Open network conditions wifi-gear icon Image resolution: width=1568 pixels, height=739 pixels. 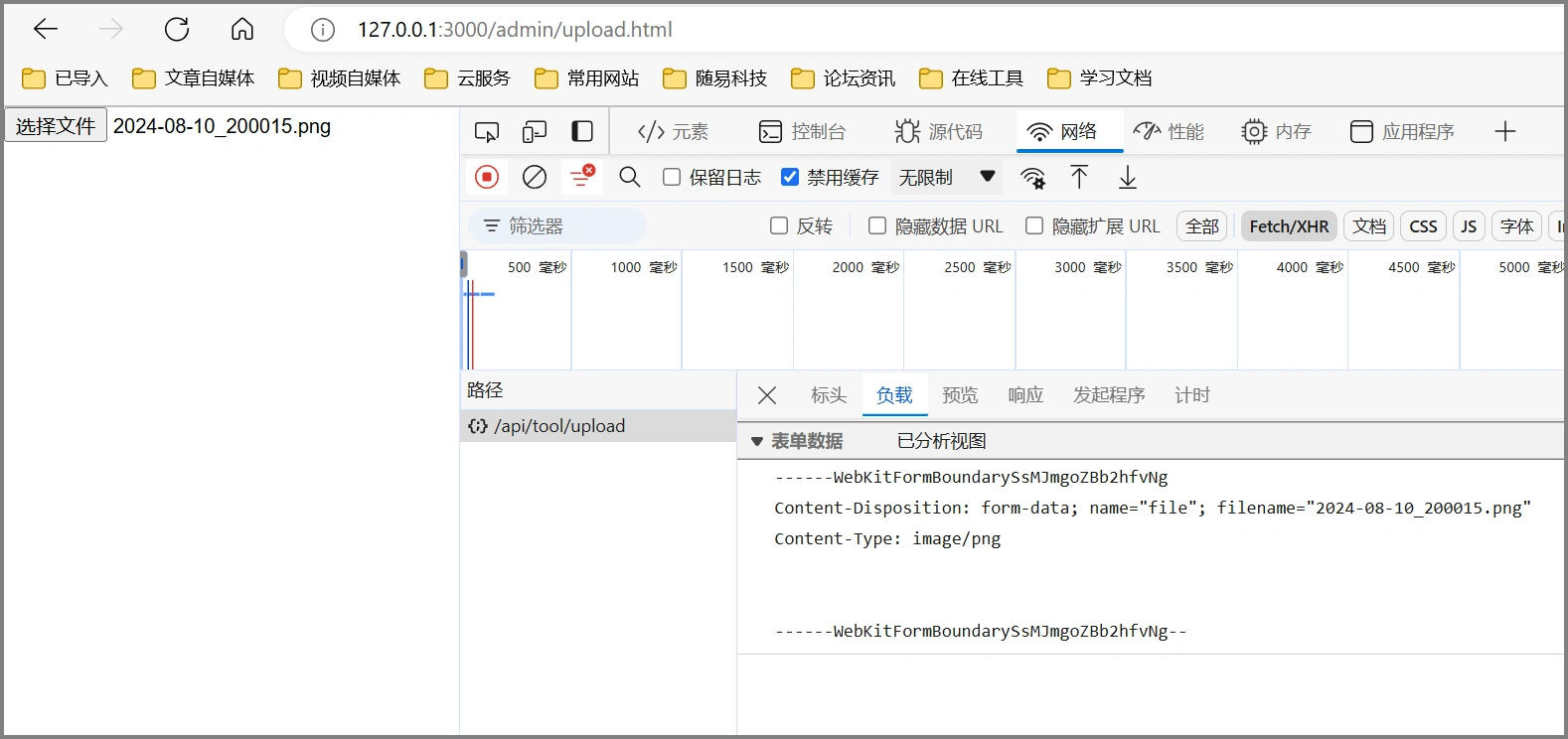[x=1033, y=178]
